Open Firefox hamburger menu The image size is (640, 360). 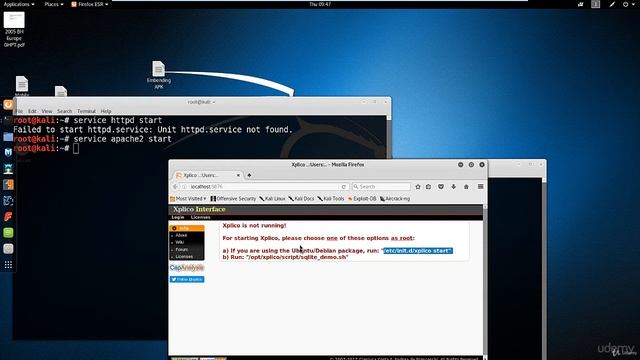coord(480,187)
